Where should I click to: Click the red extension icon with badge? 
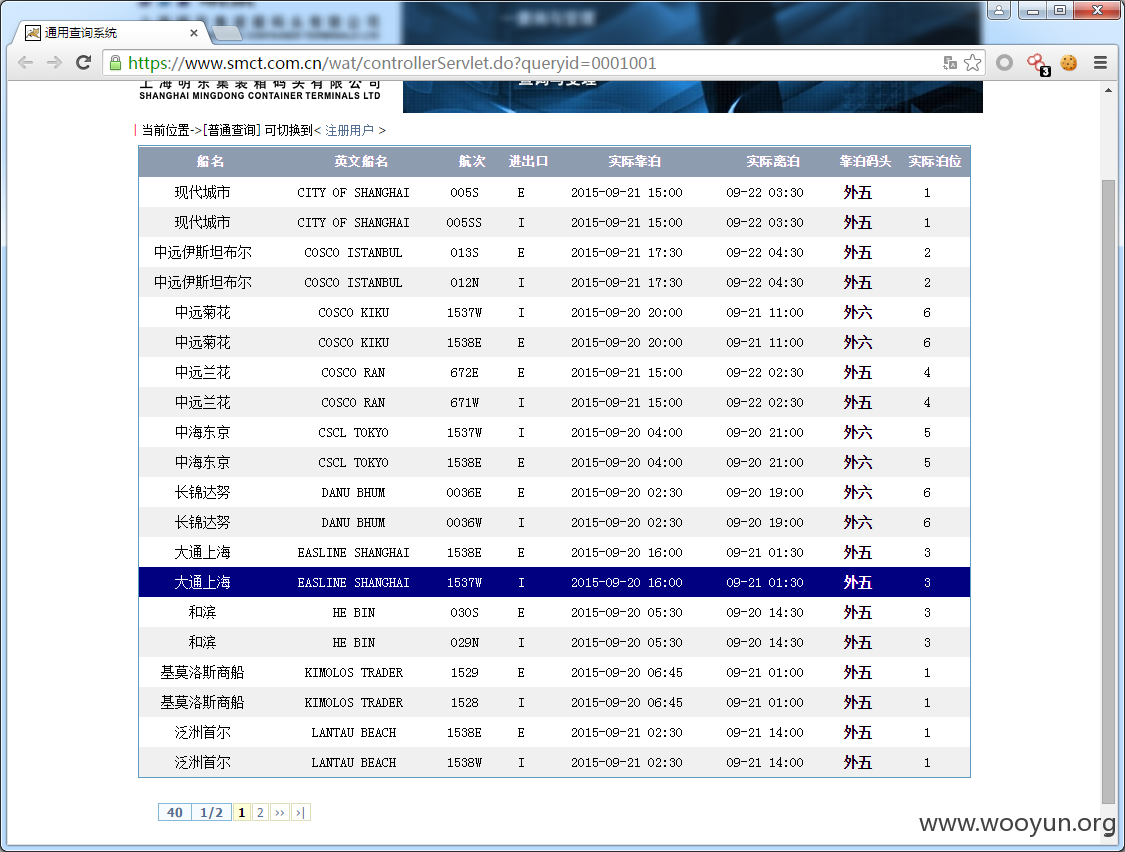(x=1037, y=65)
